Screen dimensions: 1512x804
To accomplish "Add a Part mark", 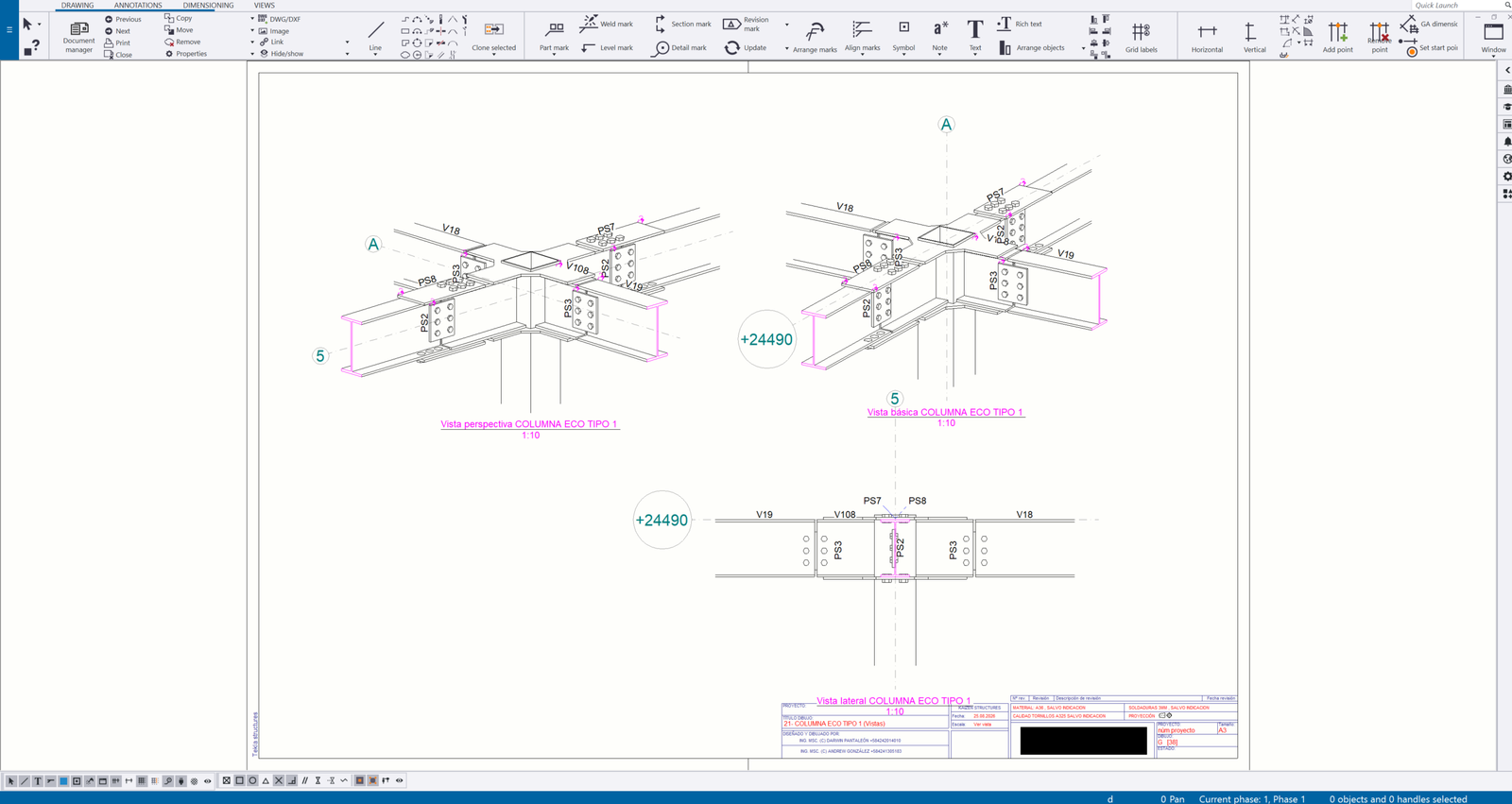I will [x=554, y=36].
